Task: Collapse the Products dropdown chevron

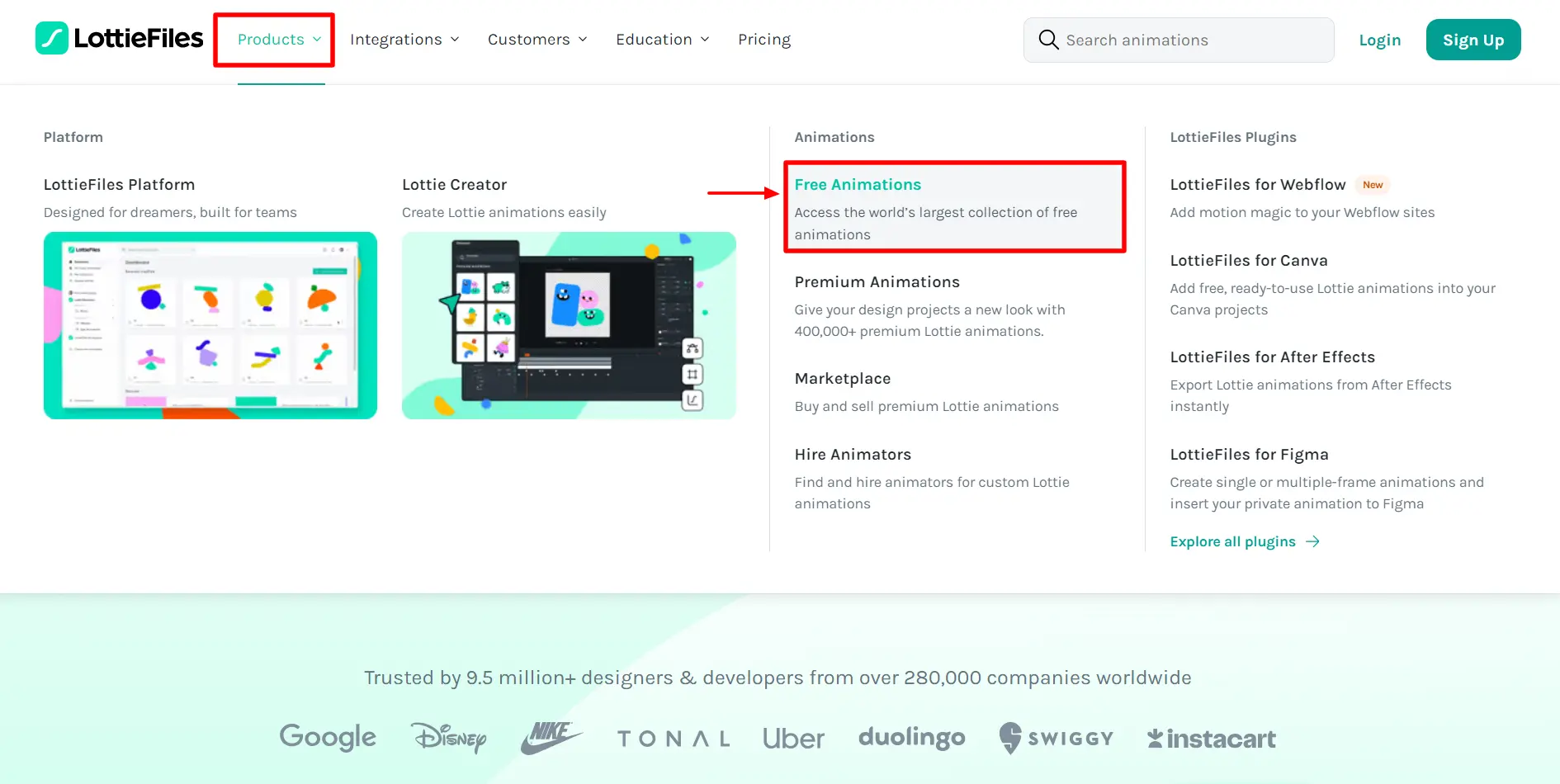Action: 317,40
